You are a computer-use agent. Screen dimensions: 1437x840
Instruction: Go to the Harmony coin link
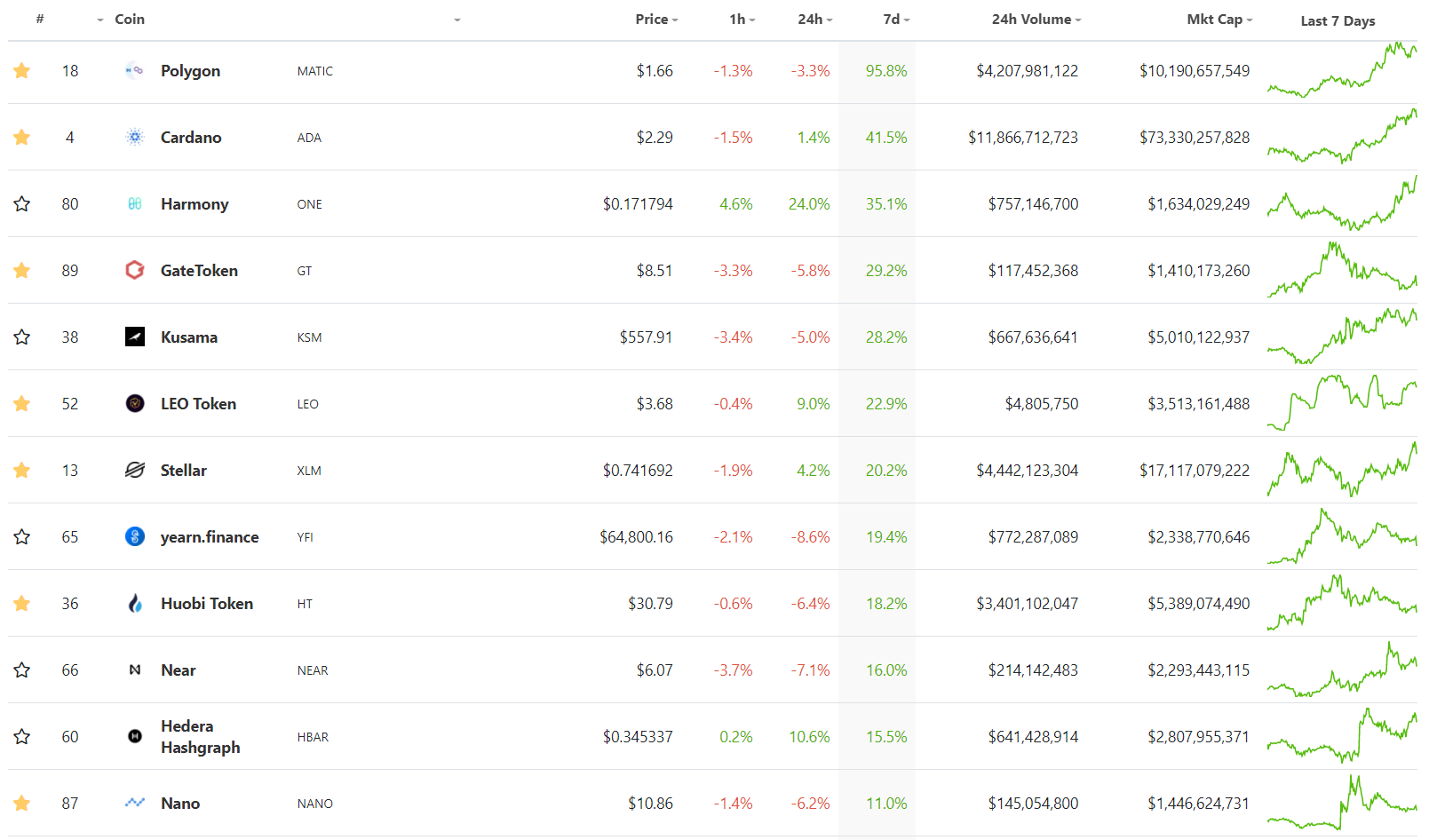(195, 203)
